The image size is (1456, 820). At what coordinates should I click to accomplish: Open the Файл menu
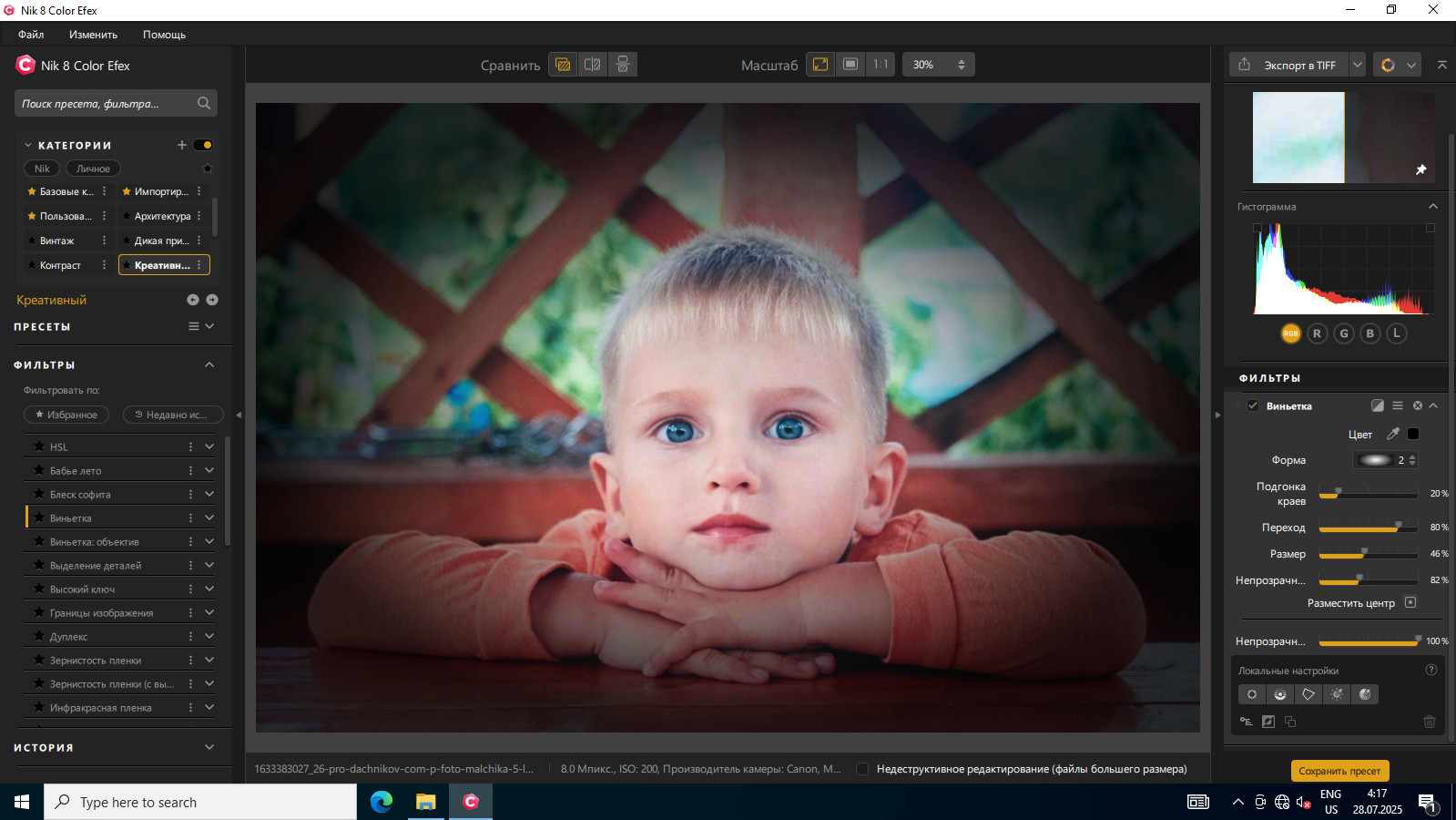(x=31, y=35)
